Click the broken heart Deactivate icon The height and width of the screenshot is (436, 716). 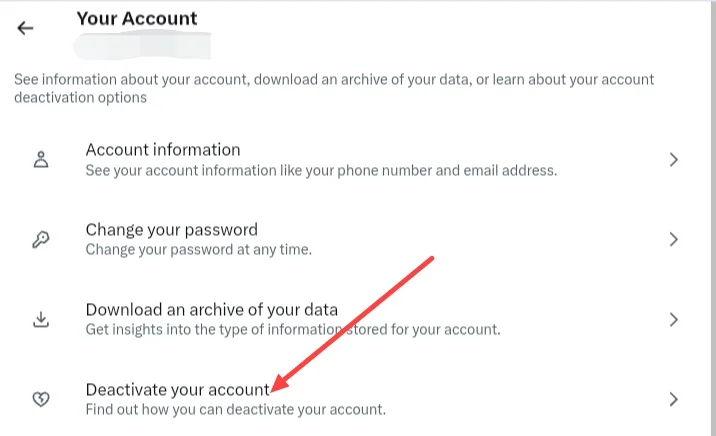[x=41, y=399]
